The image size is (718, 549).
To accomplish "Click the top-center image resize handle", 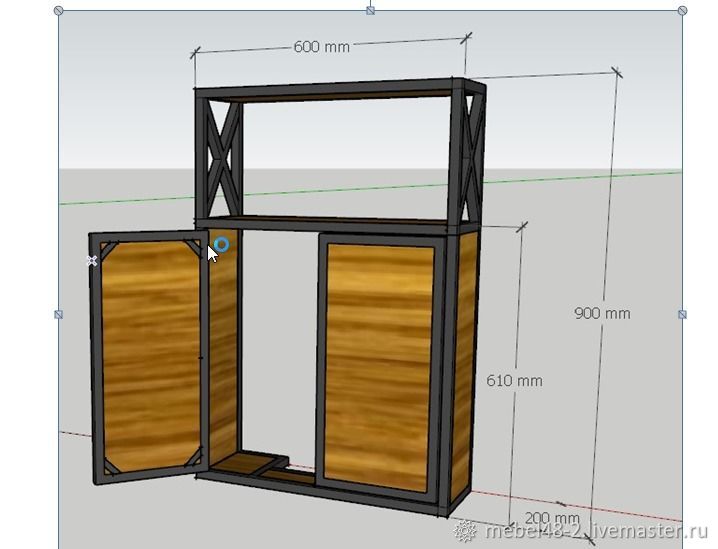I will [370, 10].
